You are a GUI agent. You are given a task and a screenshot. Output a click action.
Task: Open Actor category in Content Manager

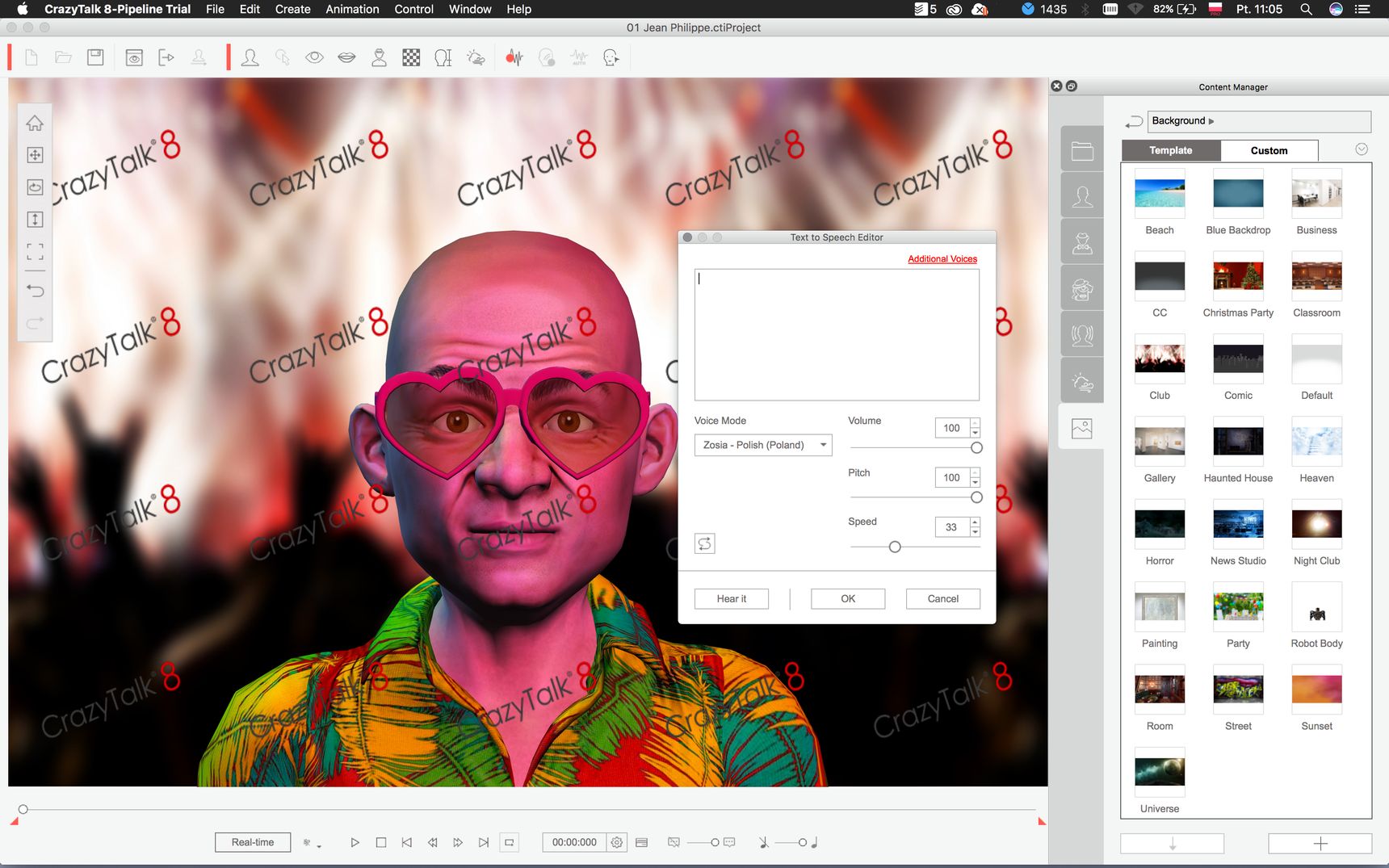(x=1082, y=196)
